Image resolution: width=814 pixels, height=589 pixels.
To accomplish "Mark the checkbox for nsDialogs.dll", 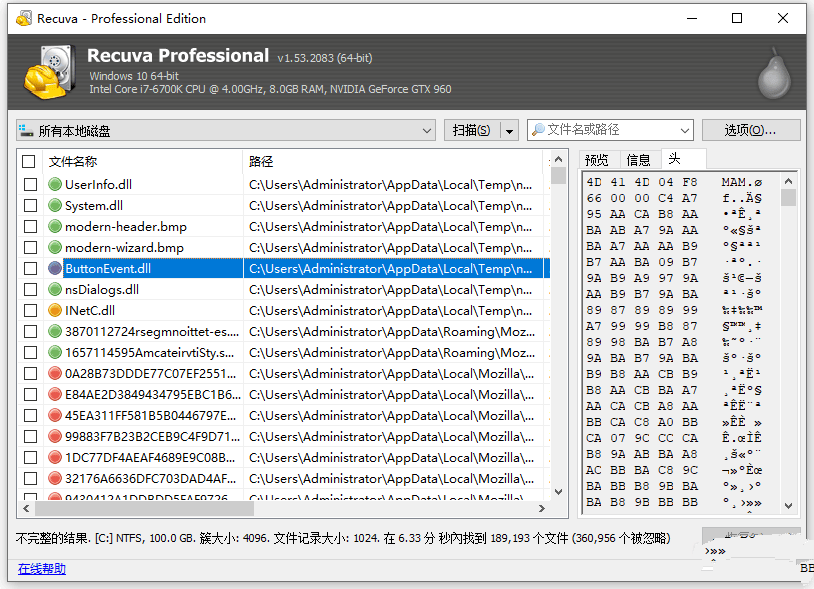I will (31, 290).
